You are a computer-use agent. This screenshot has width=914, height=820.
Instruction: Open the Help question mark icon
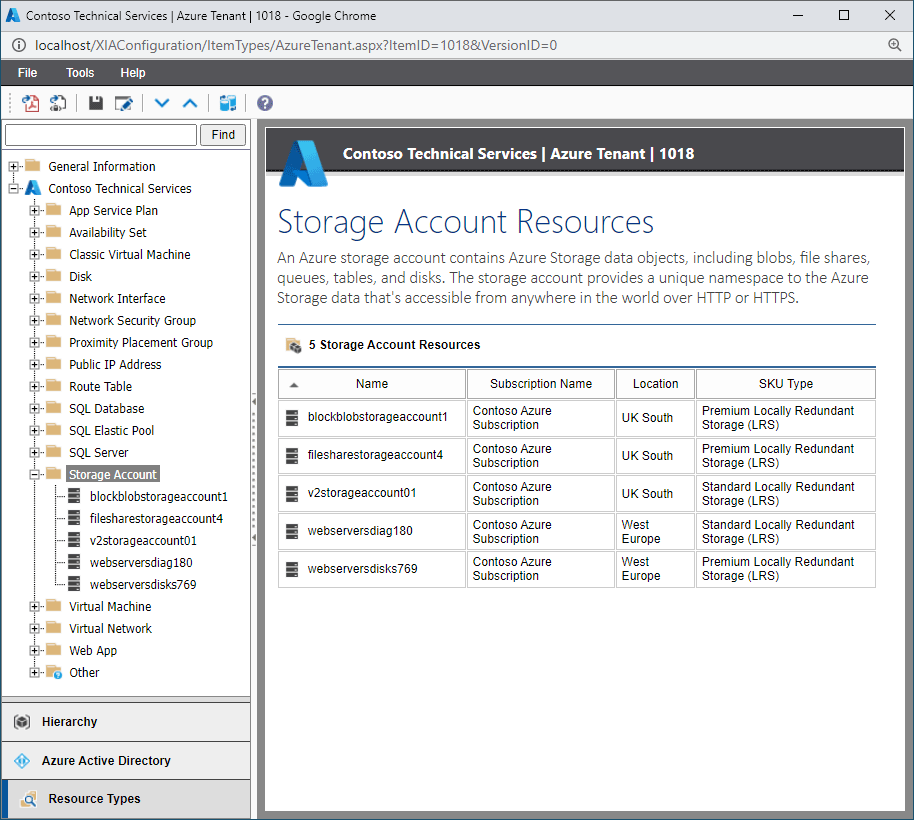click(x=265, y=103)
